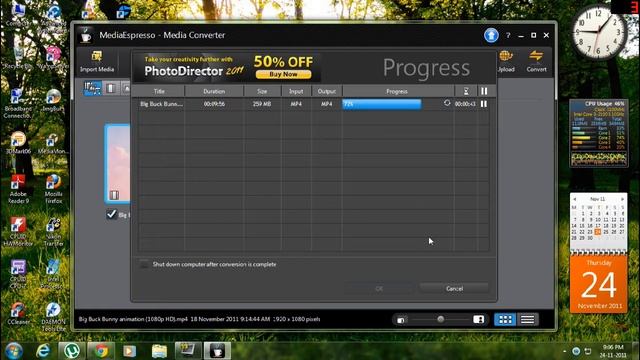Open DAEMON Tools Lite desktop shortcut
The height and width of the screenshot is (360, 640).
53,317
